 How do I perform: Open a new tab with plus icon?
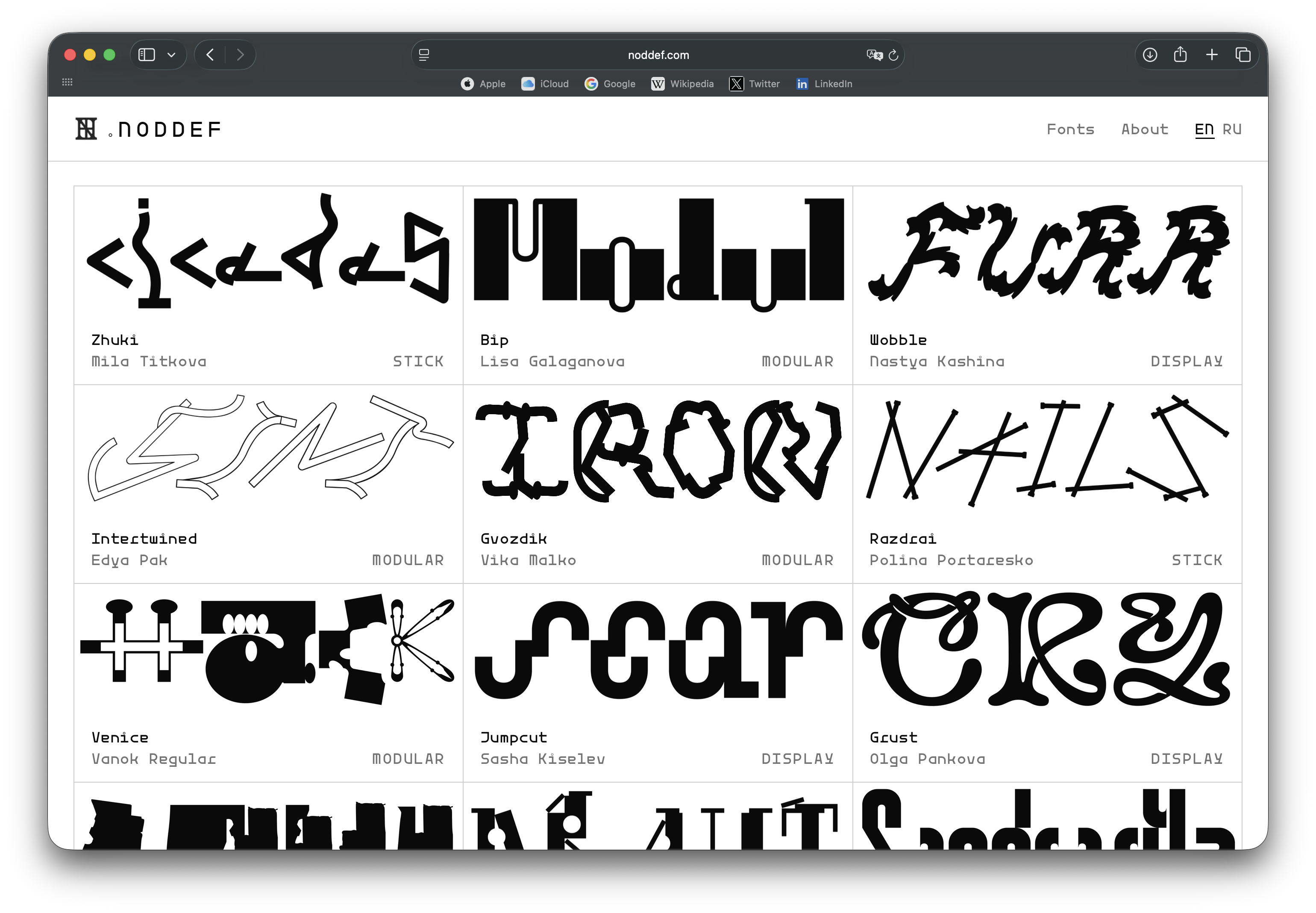pyautogui.click(x=1211, y=55)
